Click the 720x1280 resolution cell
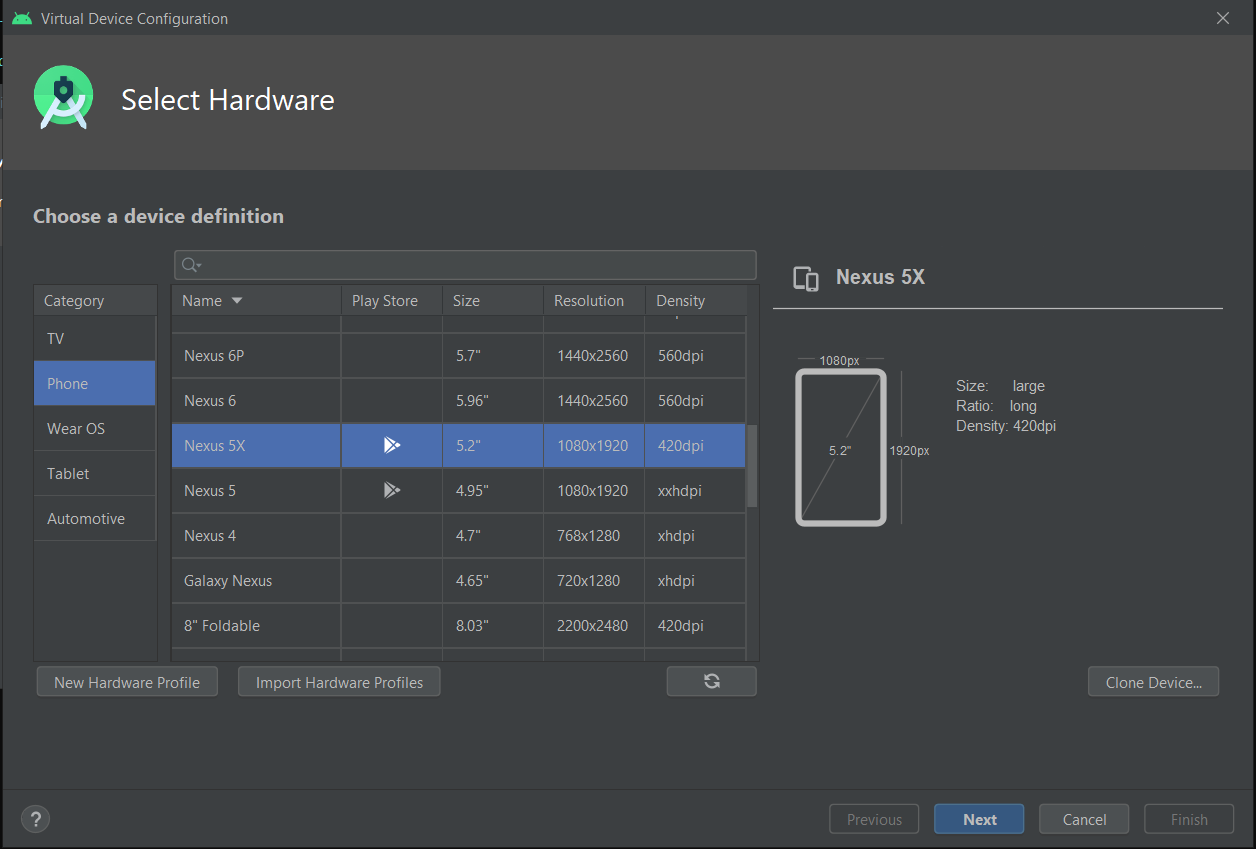Image resolution: width=1256 pixels, height=849 pixels. pos(594,580)
